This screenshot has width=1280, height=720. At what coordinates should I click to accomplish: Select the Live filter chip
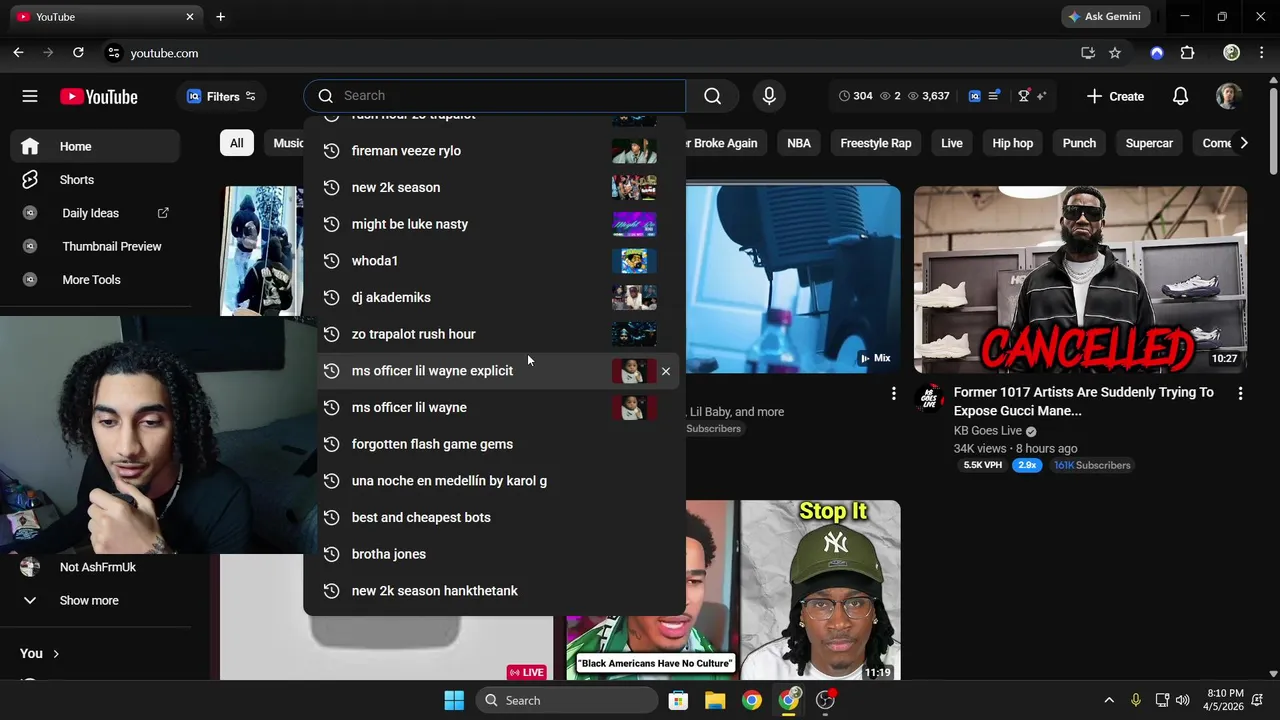tap(952, 143)
